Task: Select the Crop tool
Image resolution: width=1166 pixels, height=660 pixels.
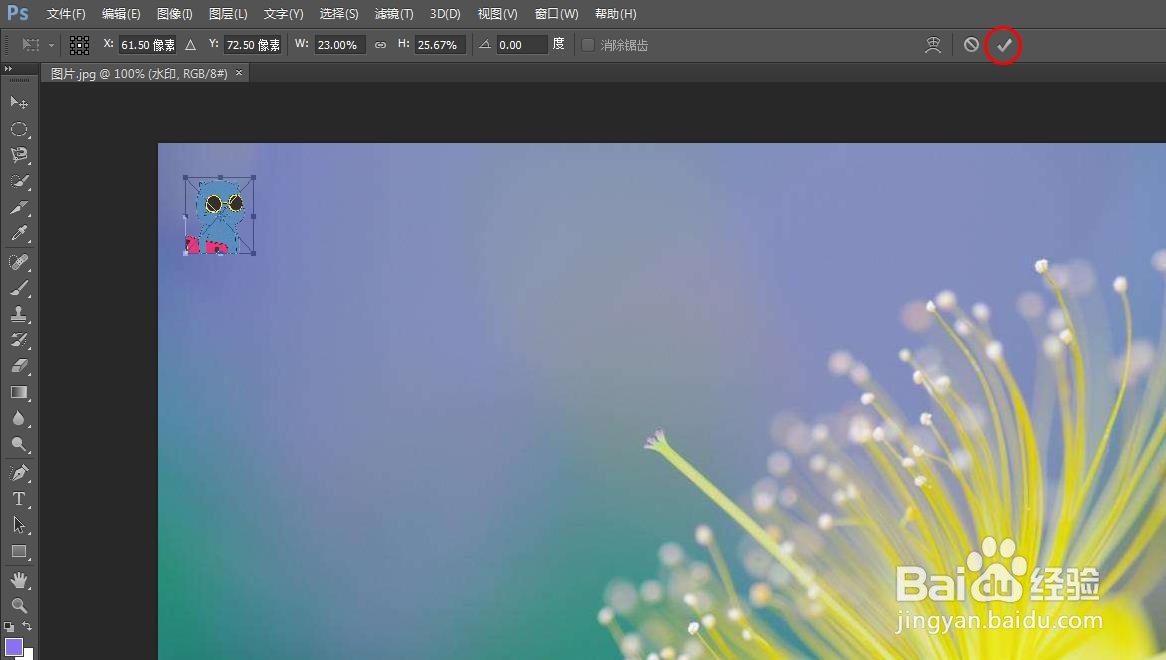Action: 19,207
